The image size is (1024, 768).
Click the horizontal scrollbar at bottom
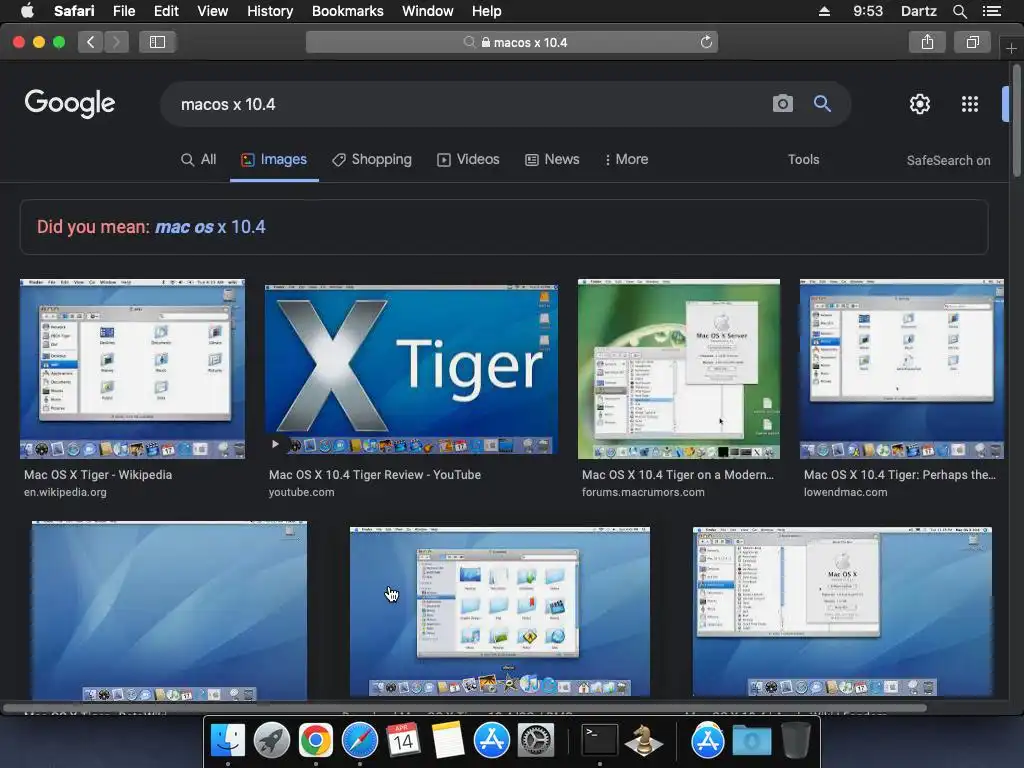click(464, 707)
